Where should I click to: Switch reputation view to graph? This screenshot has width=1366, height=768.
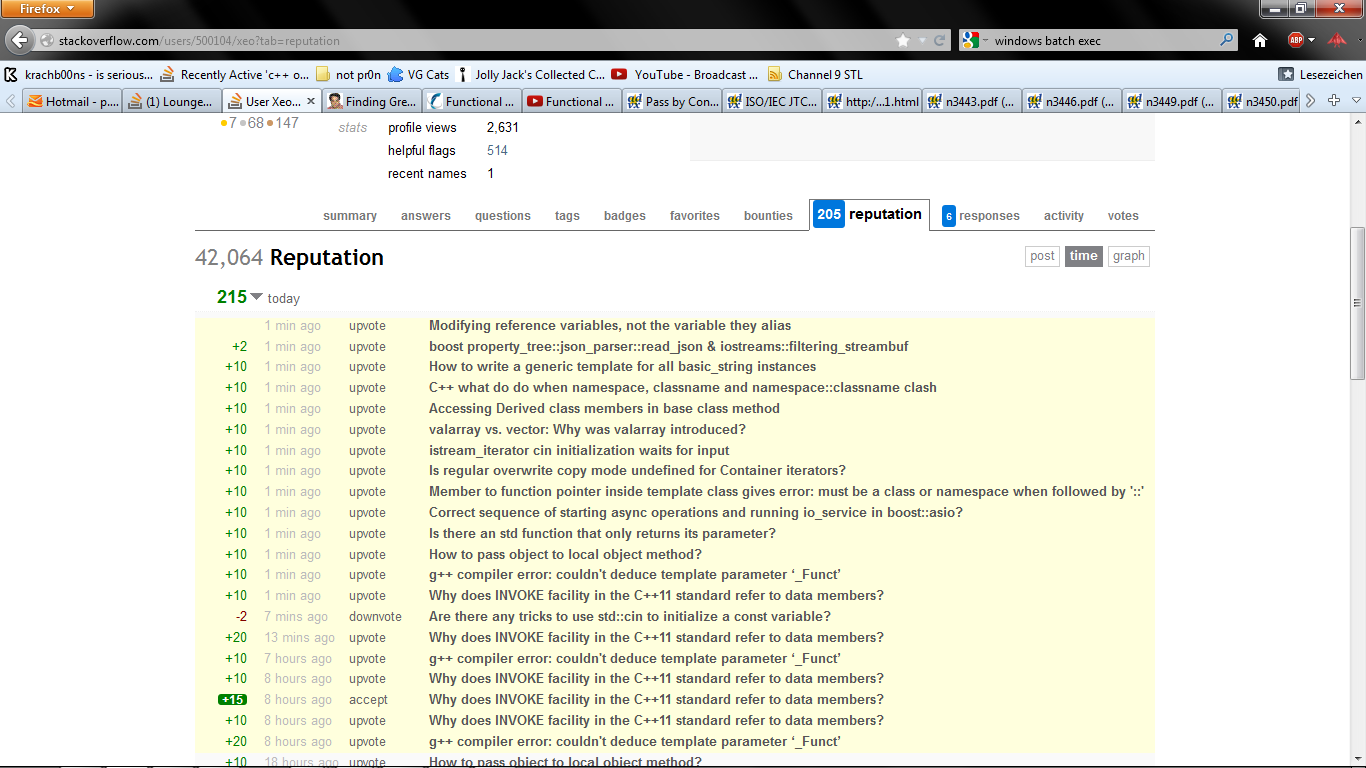point(1128,256)
